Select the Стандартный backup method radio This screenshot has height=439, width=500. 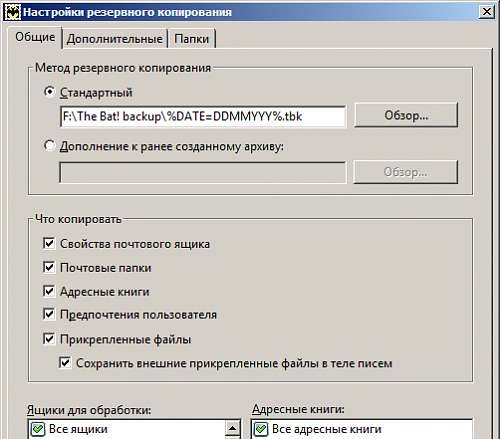point(50,92)
